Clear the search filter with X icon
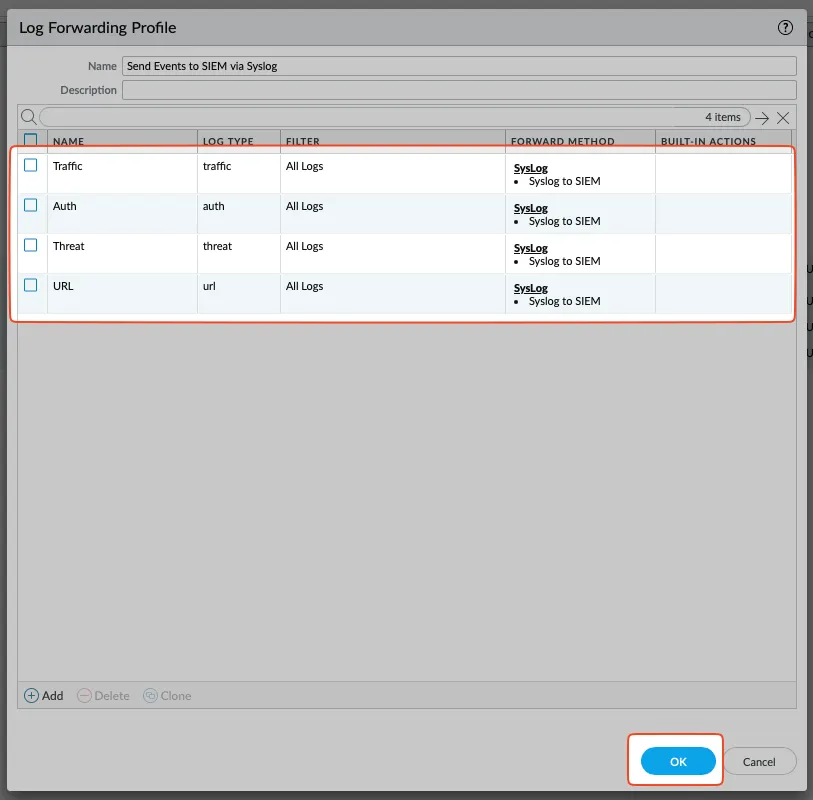 [783, 118]
